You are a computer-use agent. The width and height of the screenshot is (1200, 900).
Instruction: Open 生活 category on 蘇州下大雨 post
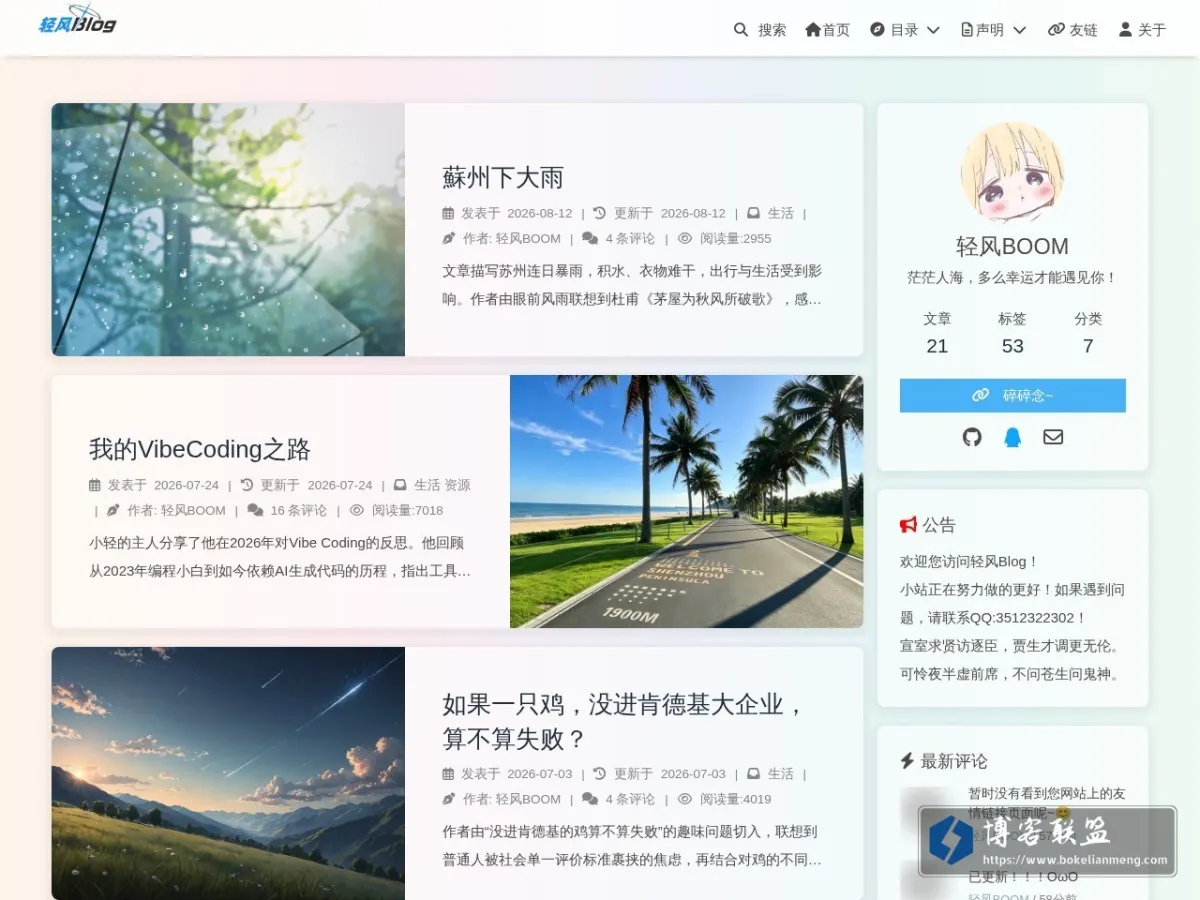click(x=781, y=213)
